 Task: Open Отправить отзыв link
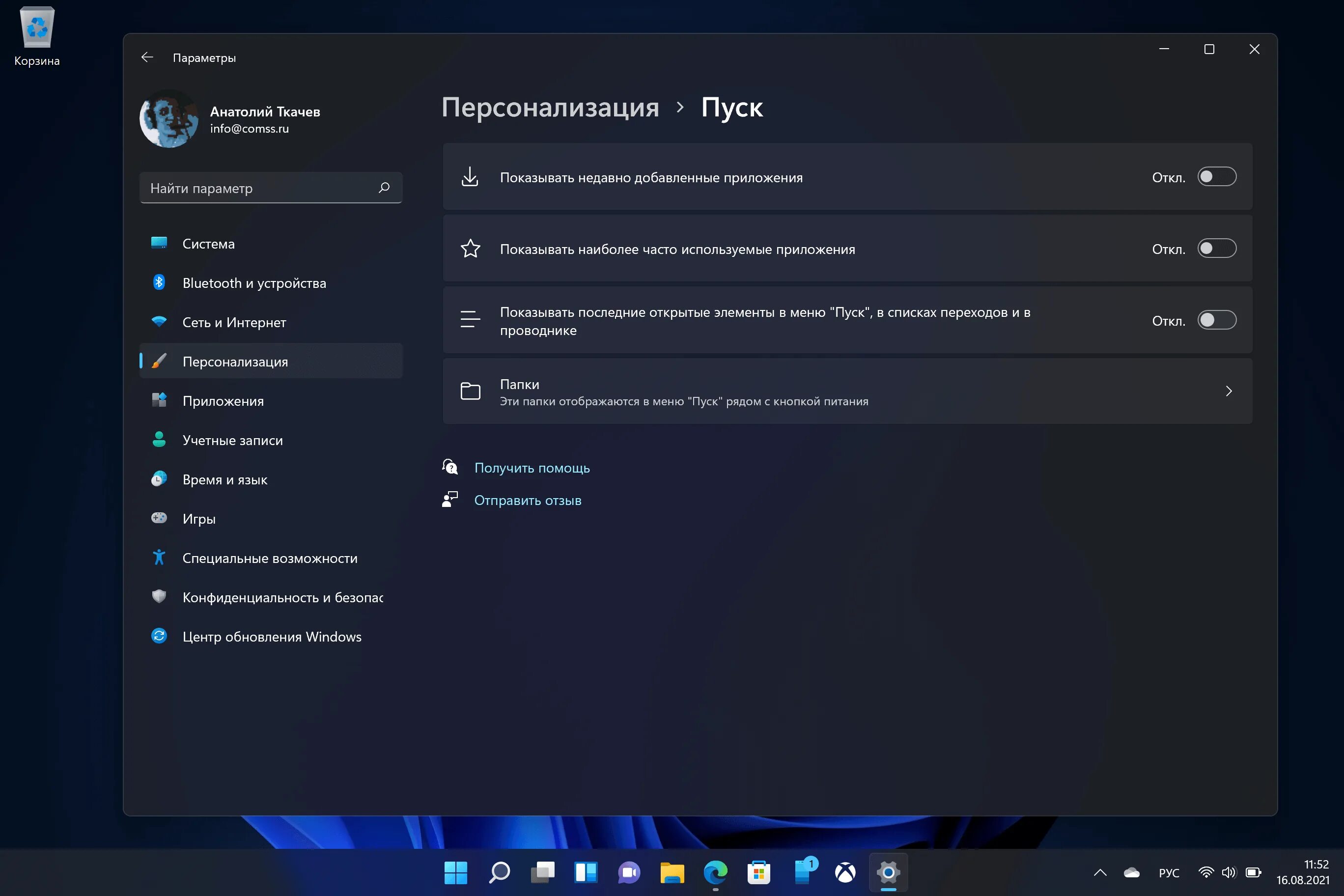coord(528,501)
